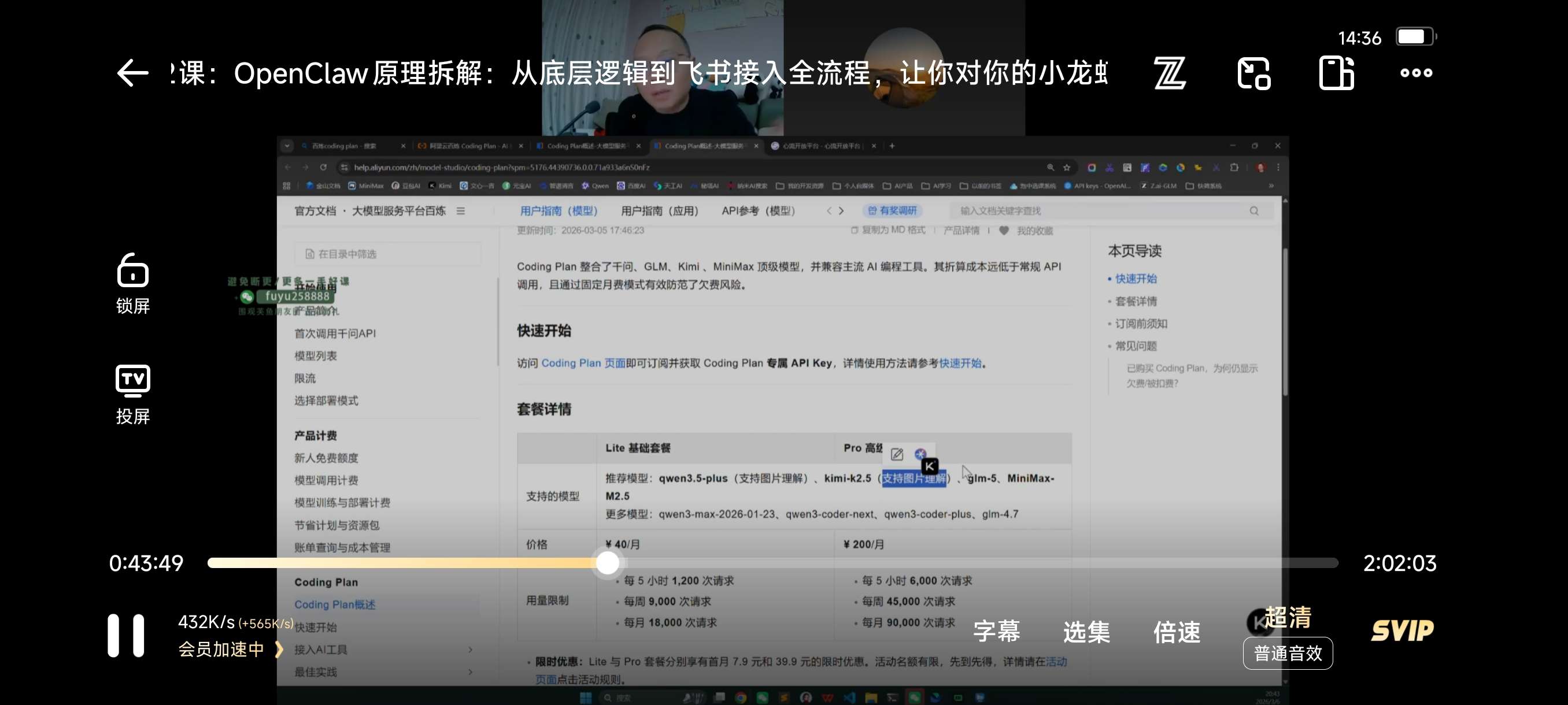Open the split-screen window icon

coord(1337,73)
